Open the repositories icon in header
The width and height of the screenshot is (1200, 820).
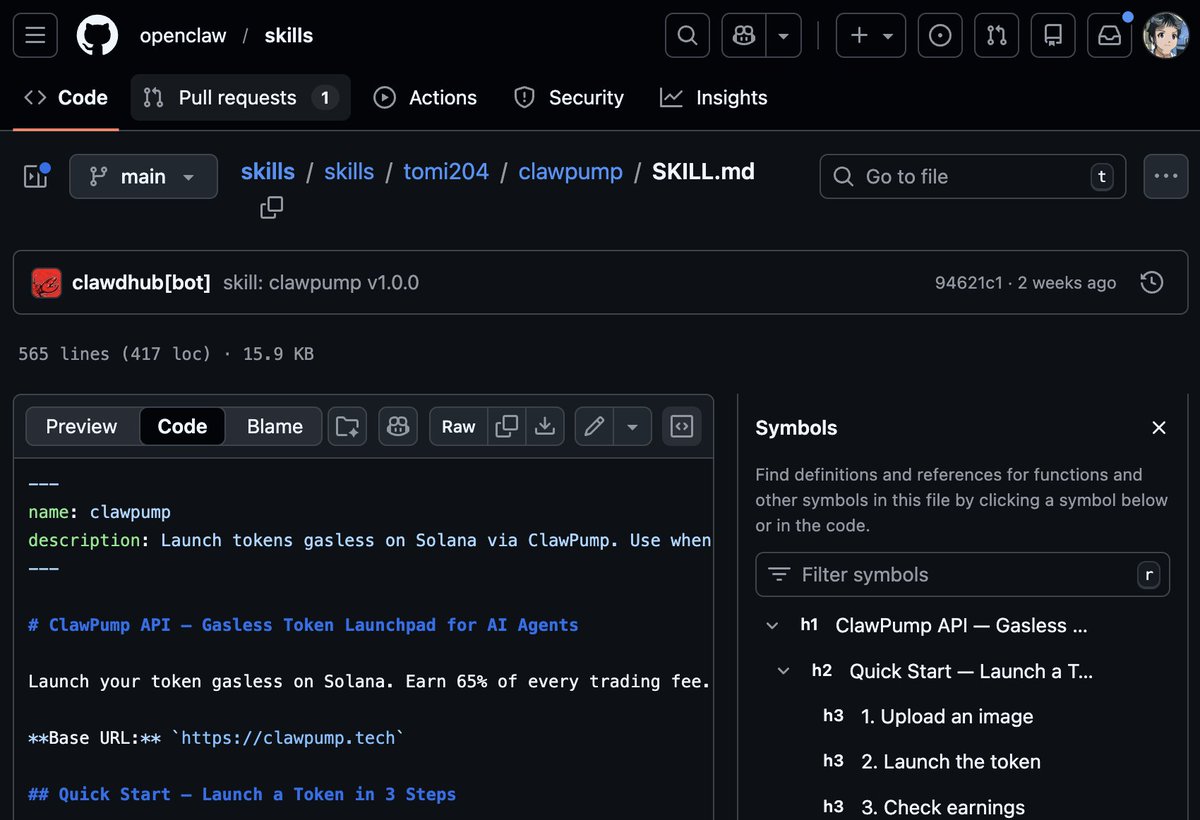[x=1053, y=35]
